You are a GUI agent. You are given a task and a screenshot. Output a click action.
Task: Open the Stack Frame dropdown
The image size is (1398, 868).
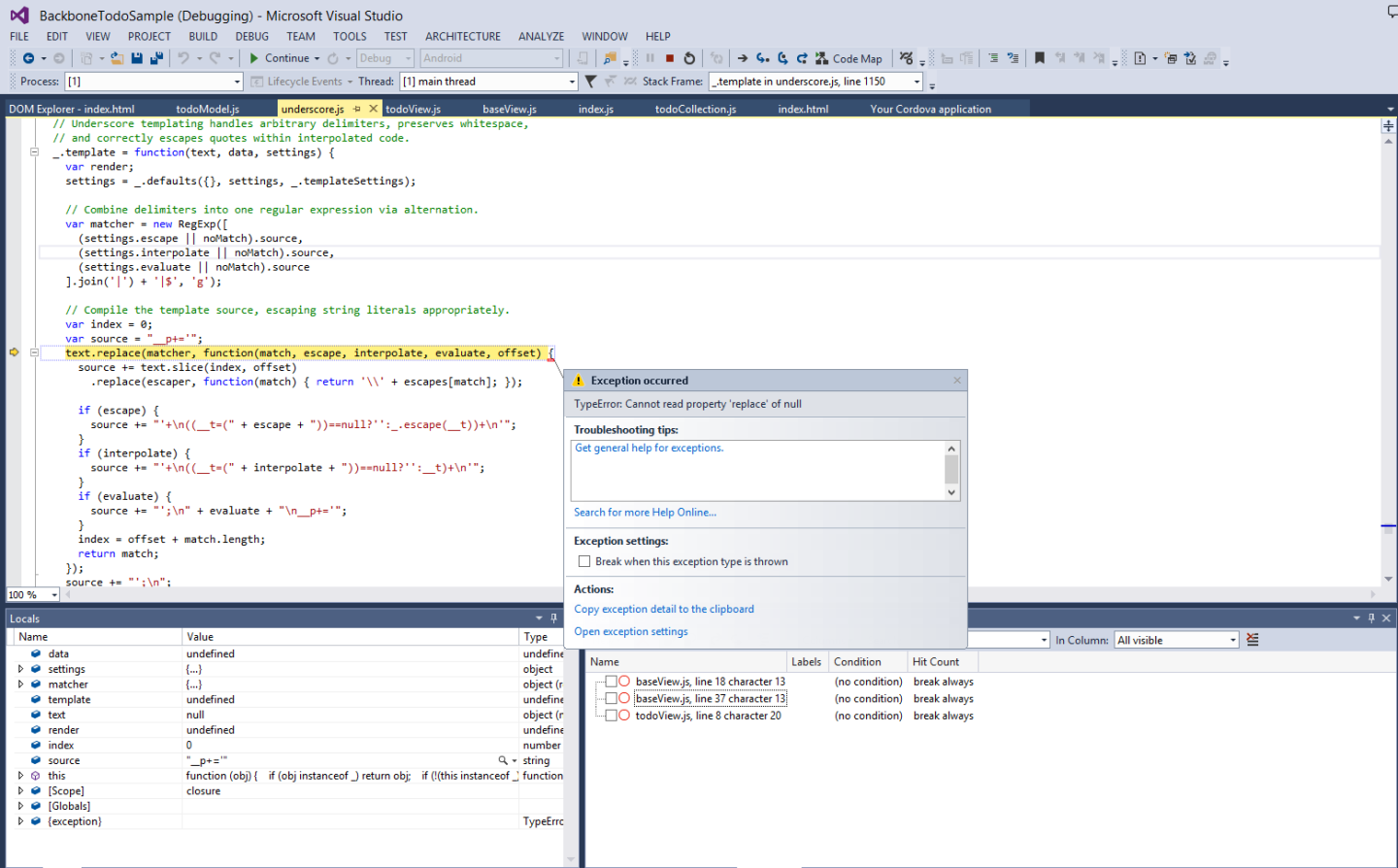pyautogui.click(x=916, y=82)
